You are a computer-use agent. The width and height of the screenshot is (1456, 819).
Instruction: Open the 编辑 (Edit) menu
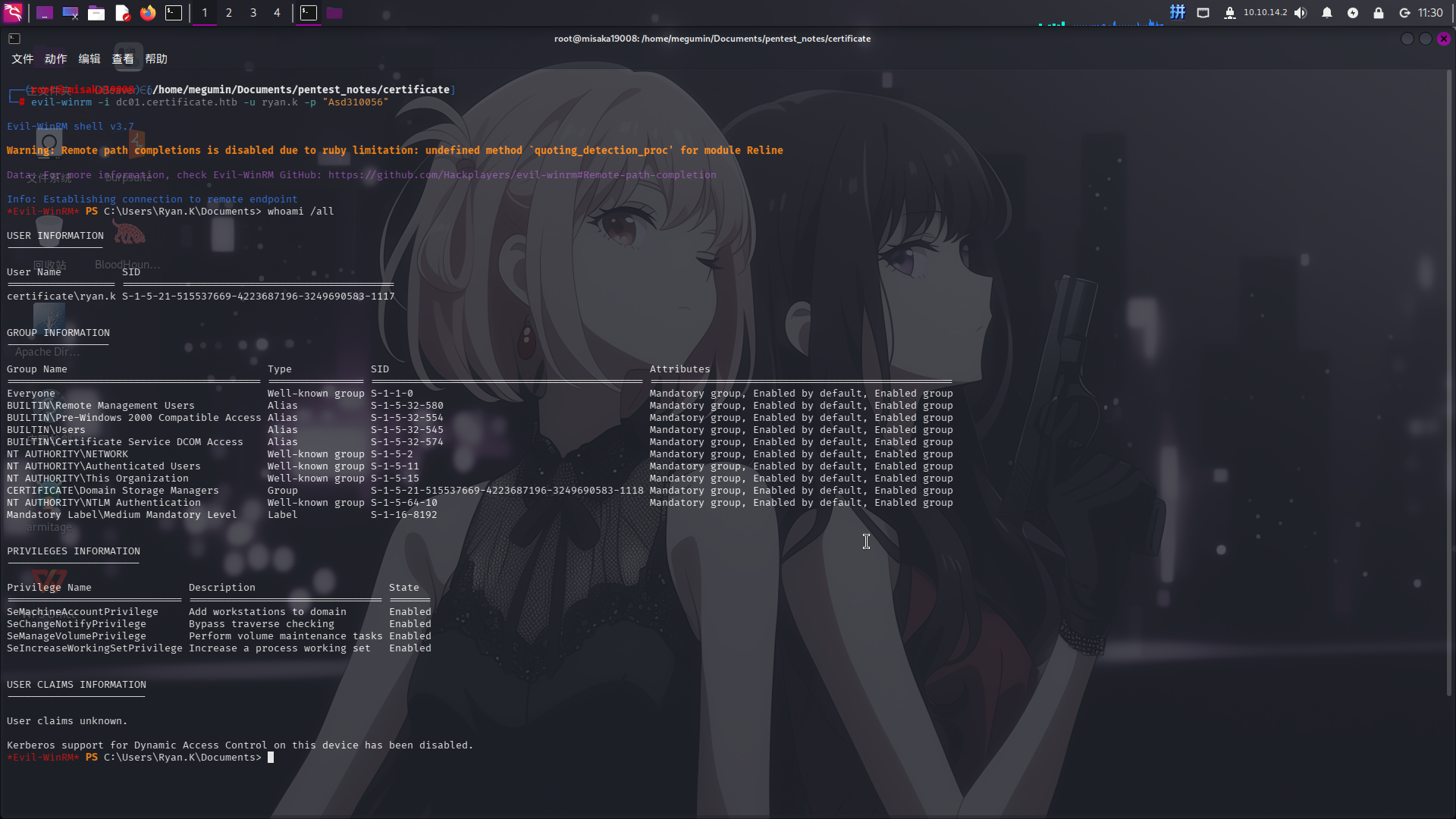[89, 58]
